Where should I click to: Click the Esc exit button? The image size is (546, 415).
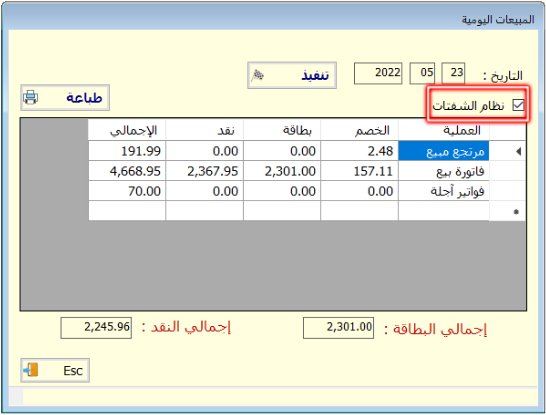pyautogui.click(x=55, y=370)
